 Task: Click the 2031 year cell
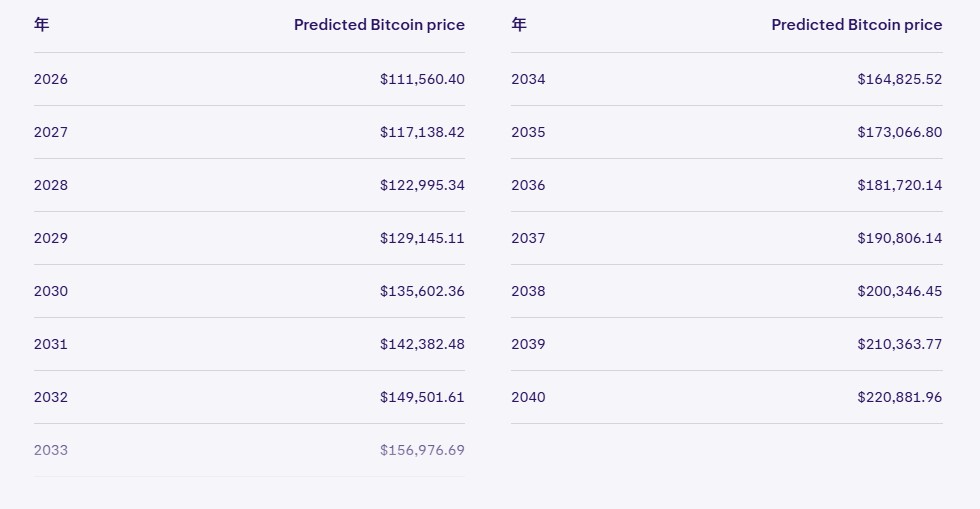(x=51, y=344)
